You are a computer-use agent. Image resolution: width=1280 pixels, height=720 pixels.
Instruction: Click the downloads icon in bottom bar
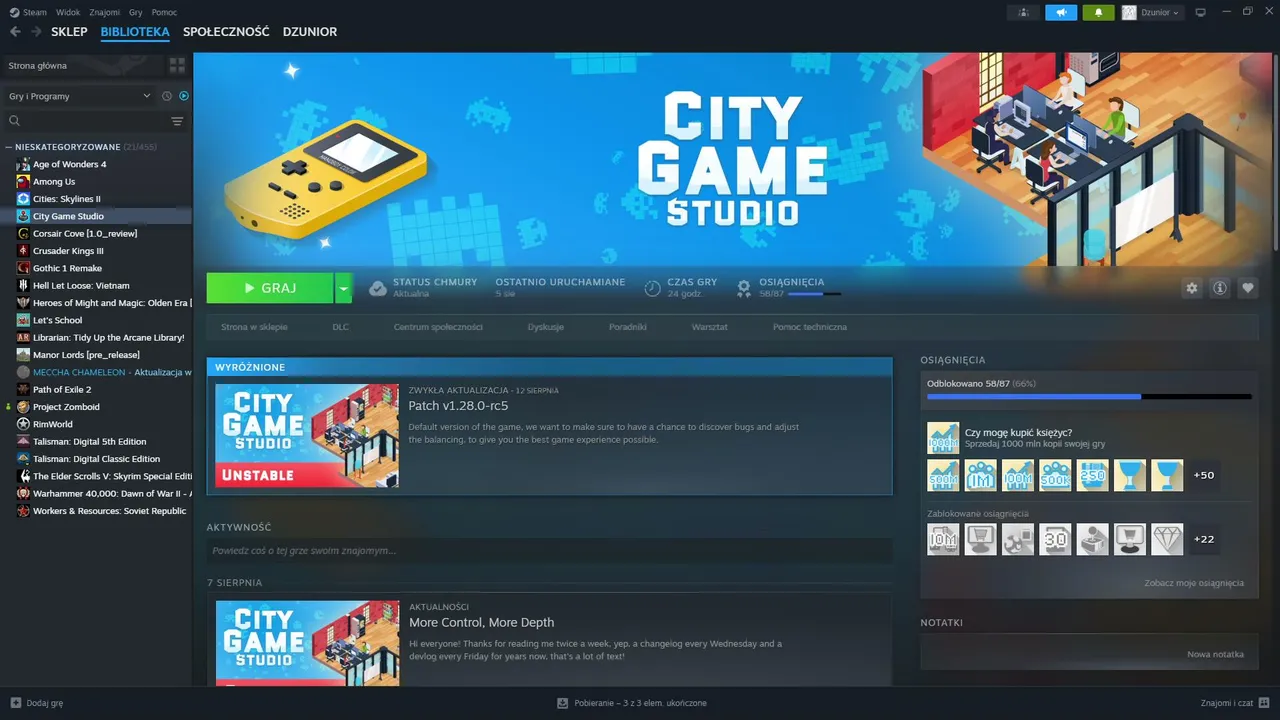(563, 703)
